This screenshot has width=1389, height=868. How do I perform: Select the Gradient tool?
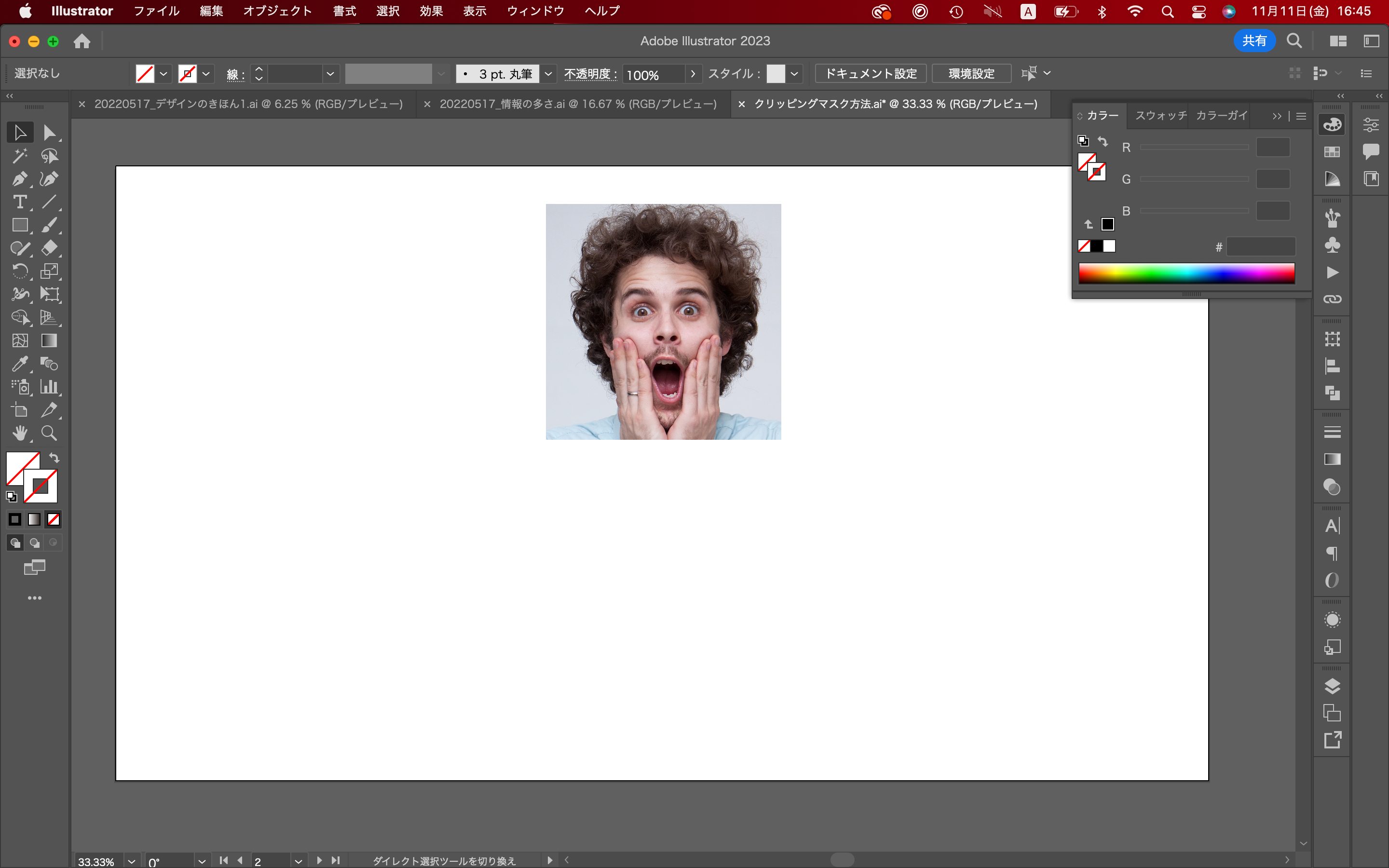(49, 340)
